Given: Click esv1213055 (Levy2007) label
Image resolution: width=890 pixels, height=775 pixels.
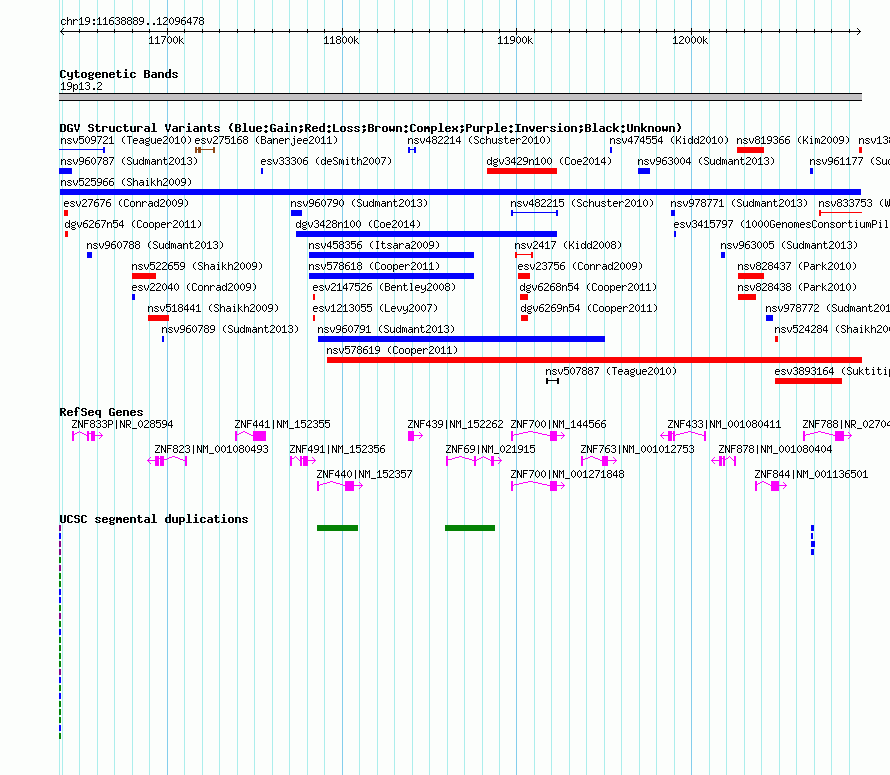Looking at the screenshot, I should (375, 308).
